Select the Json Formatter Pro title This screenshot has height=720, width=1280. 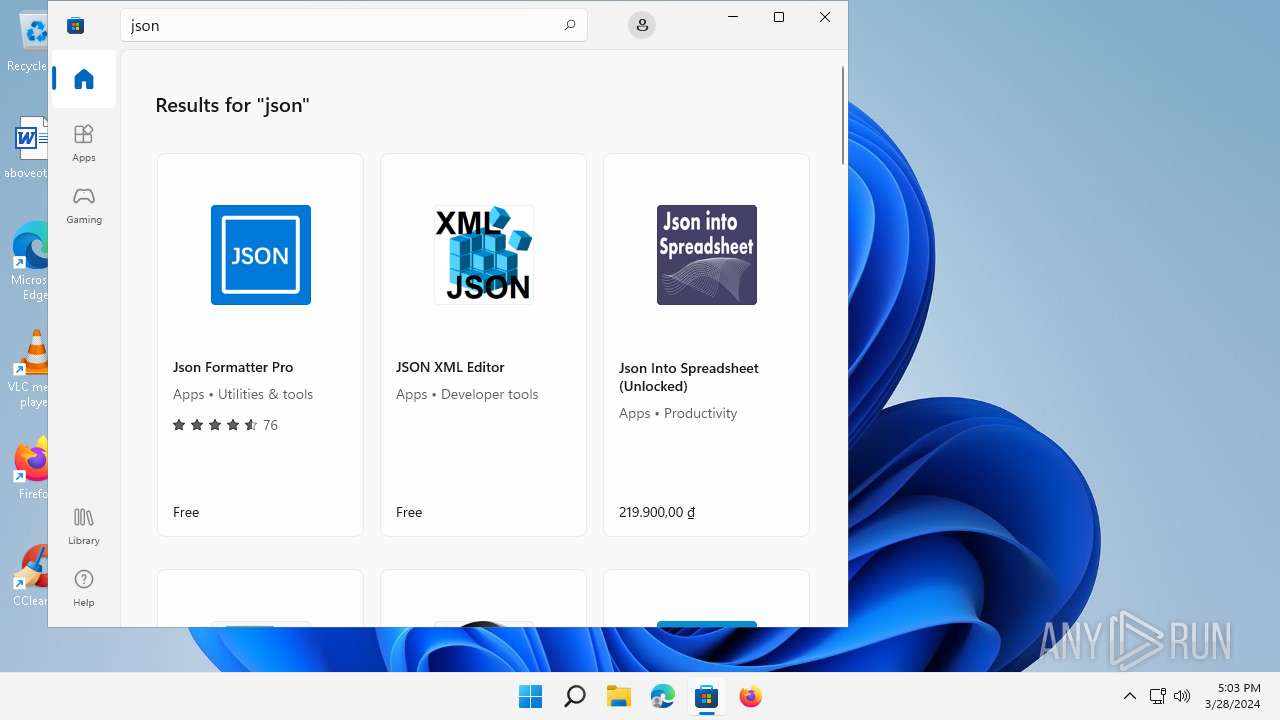coord(233,367)
